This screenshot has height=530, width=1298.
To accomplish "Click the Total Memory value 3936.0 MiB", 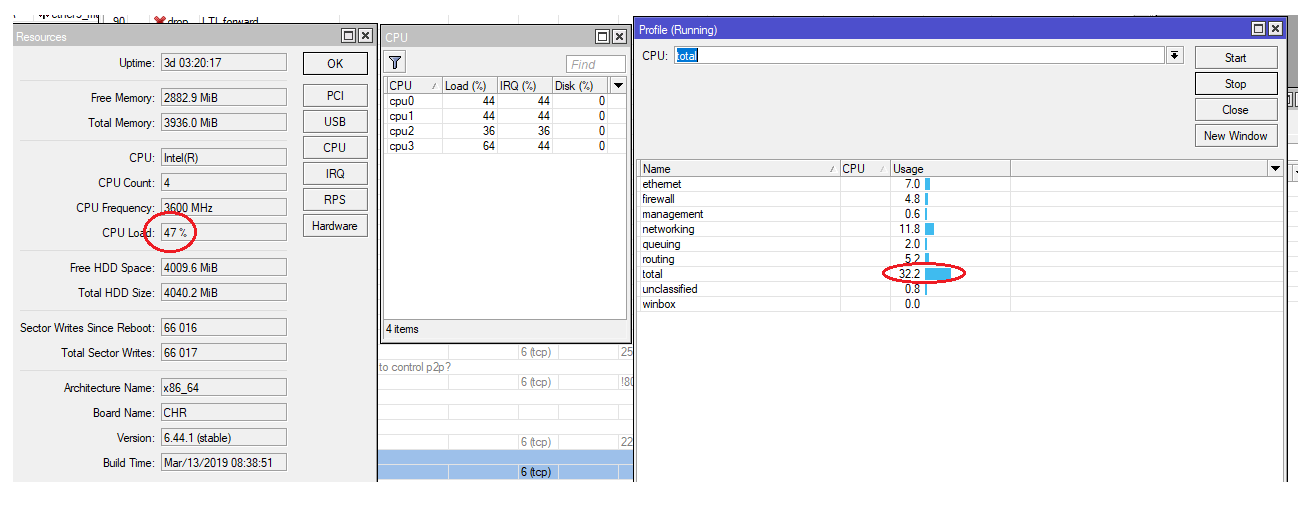I will click(x=224, y=123).
